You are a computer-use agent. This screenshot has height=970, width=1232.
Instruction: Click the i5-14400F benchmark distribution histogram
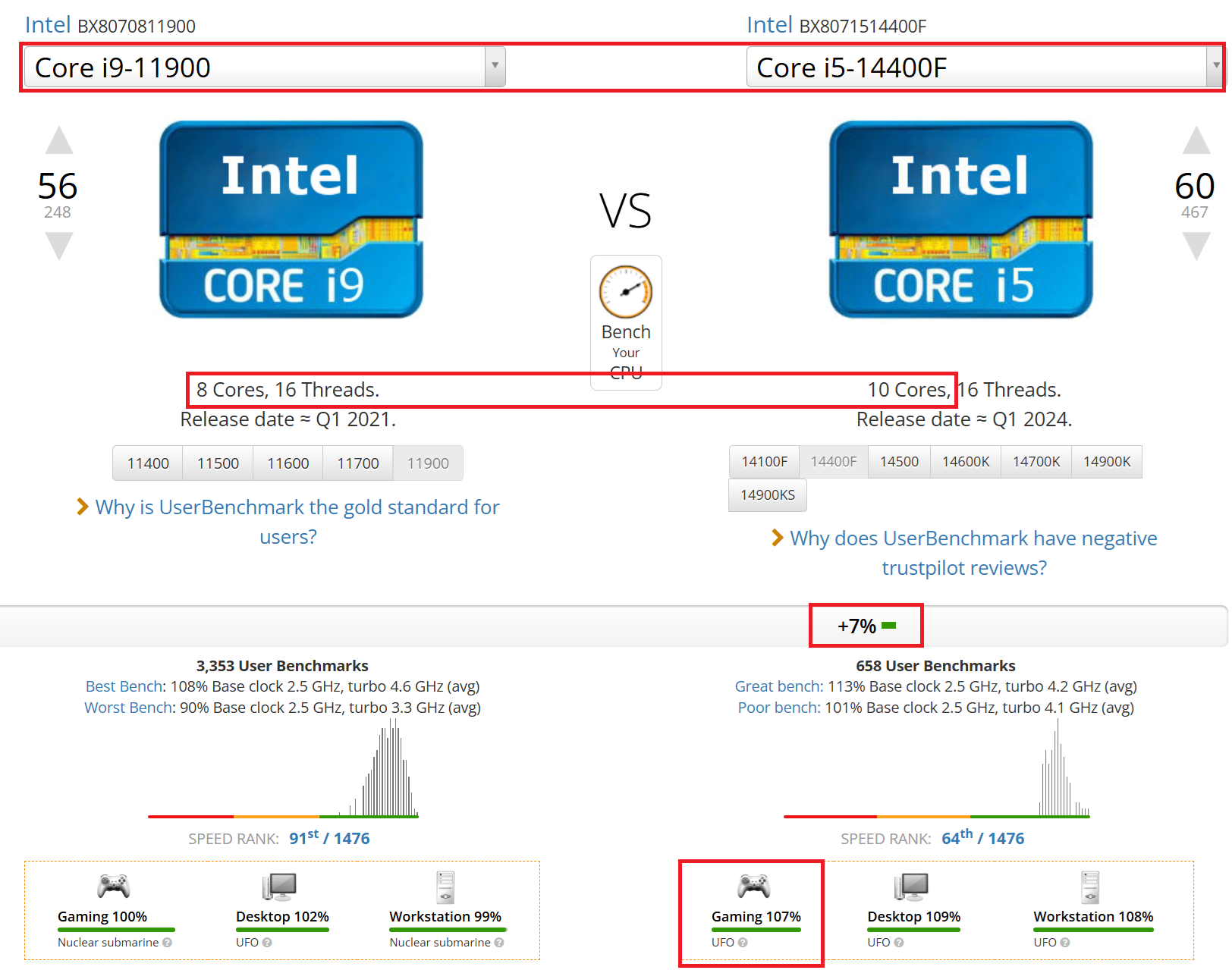pos(936,768)
